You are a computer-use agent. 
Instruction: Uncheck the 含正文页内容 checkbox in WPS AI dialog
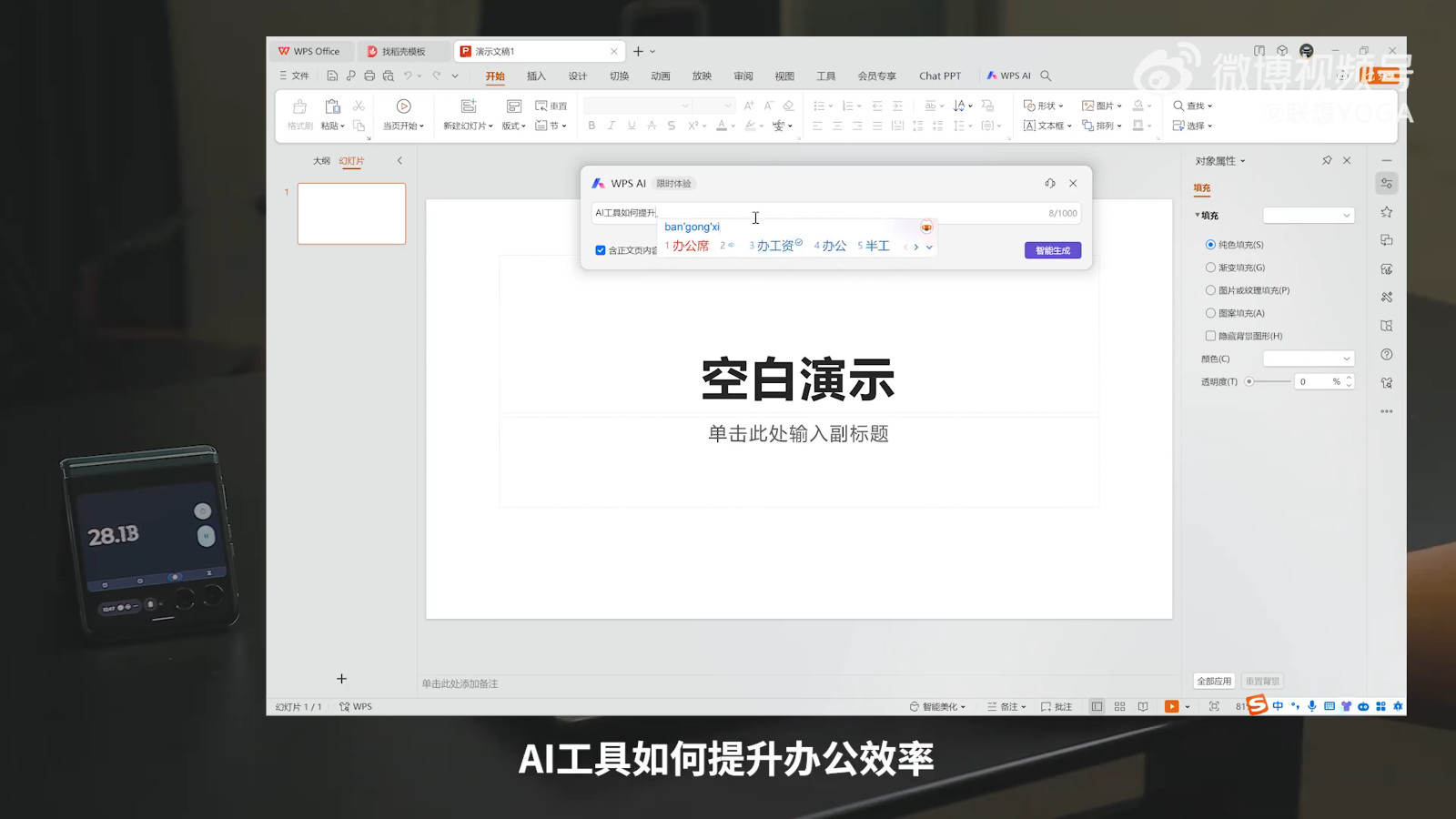click(x=601, y=250)
